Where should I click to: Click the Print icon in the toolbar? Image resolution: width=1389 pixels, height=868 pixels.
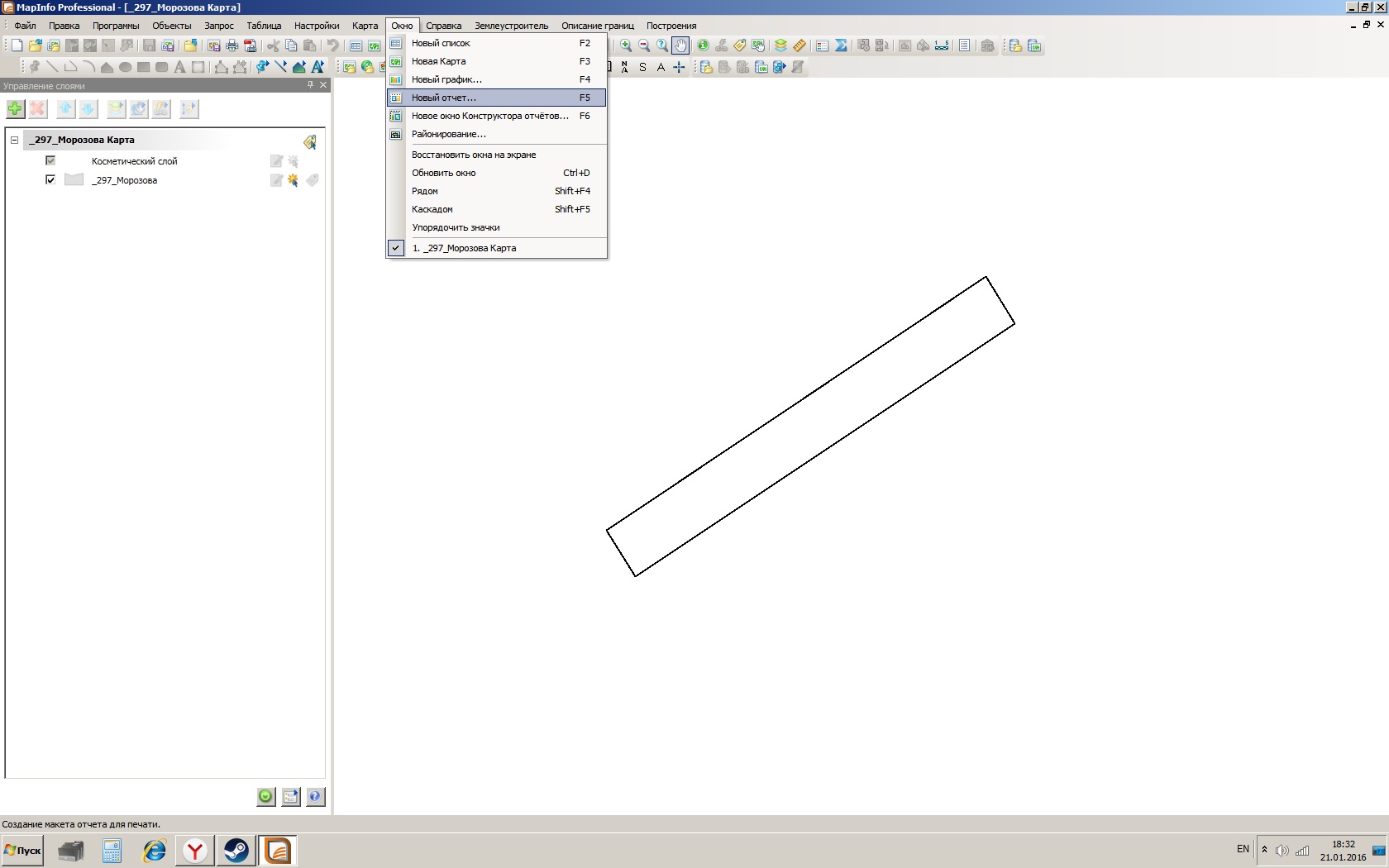pyautogui.click(x=232, y=45)
